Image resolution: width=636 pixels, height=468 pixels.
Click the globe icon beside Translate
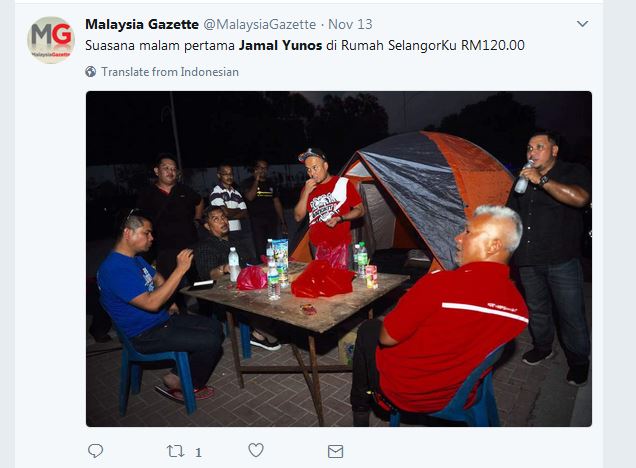coord(91,72)
